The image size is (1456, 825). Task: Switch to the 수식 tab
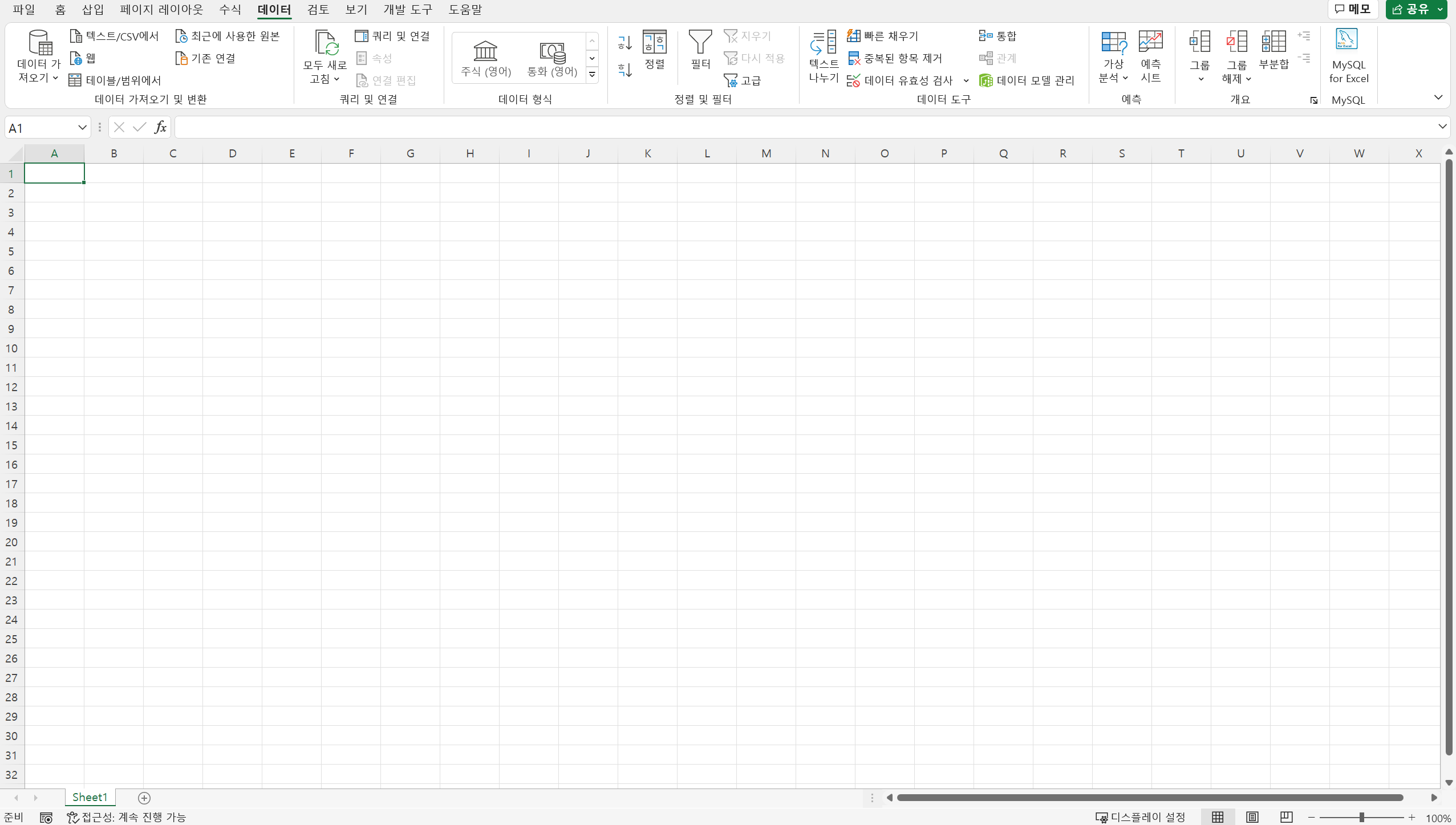pyautogui.click(x=230, y=9)
